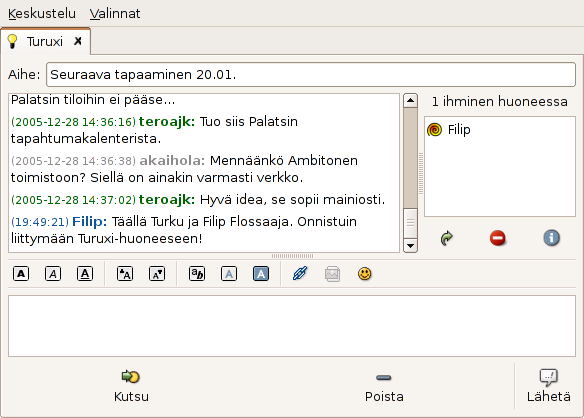Insert a smiley emoticon

click(365, 274)
